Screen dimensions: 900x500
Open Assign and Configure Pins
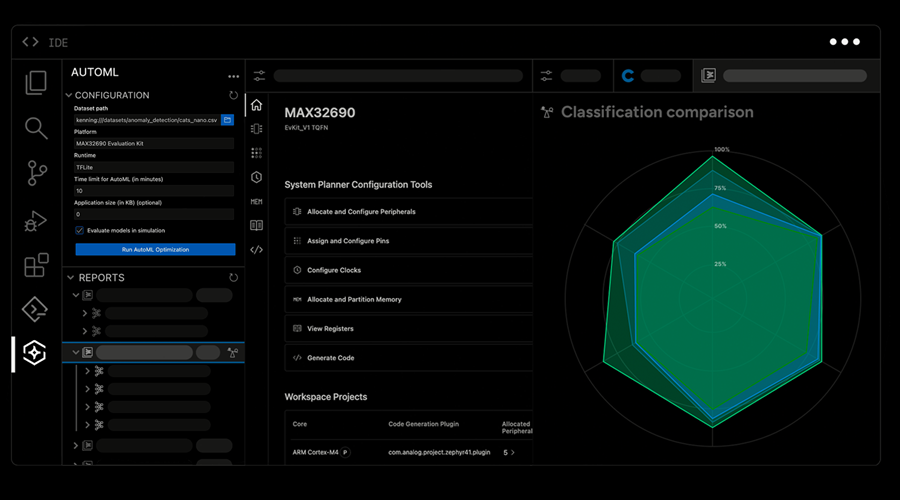409,241
